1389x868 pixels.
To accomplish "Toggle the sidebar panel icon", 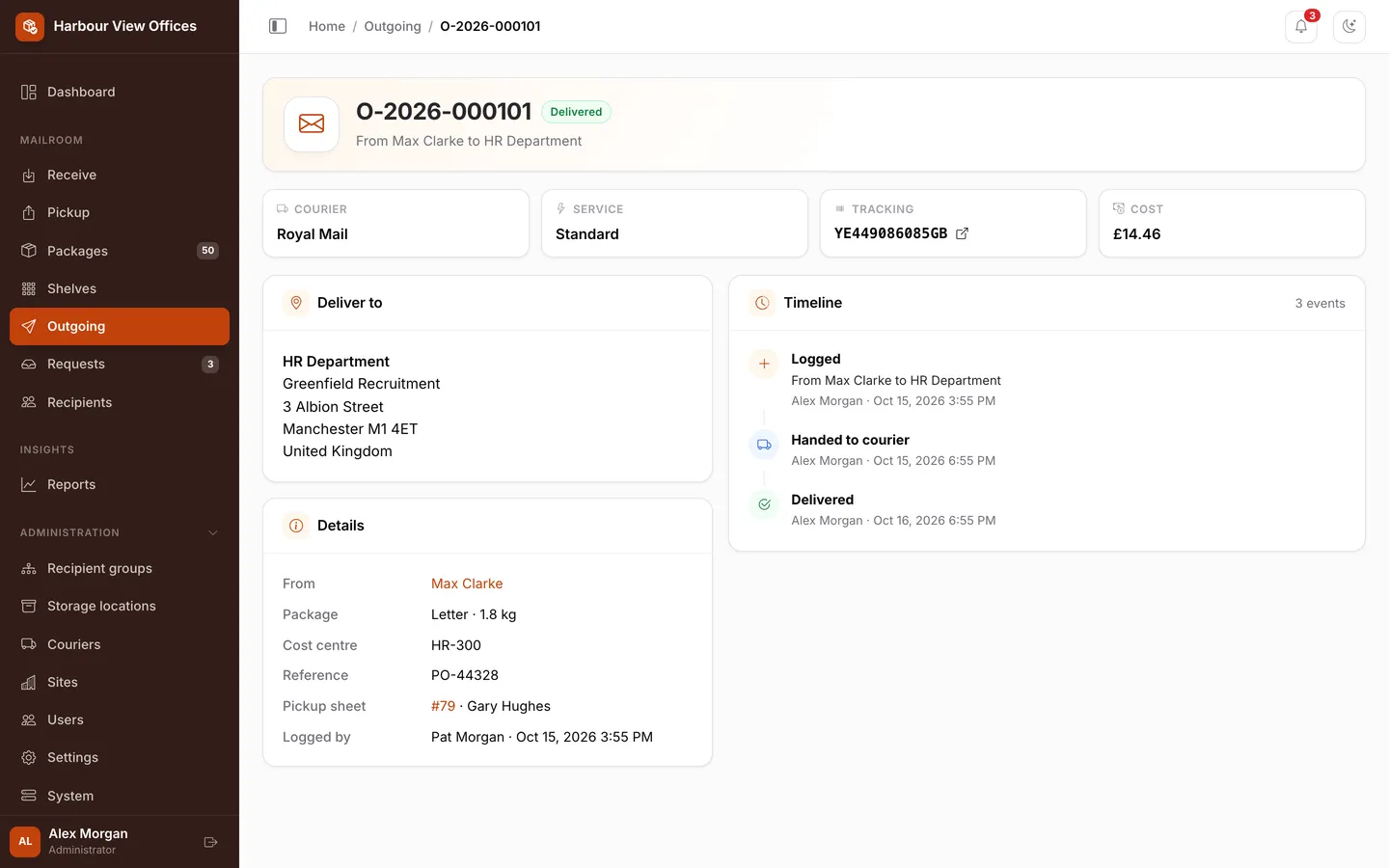I will [x=278, y=26].
